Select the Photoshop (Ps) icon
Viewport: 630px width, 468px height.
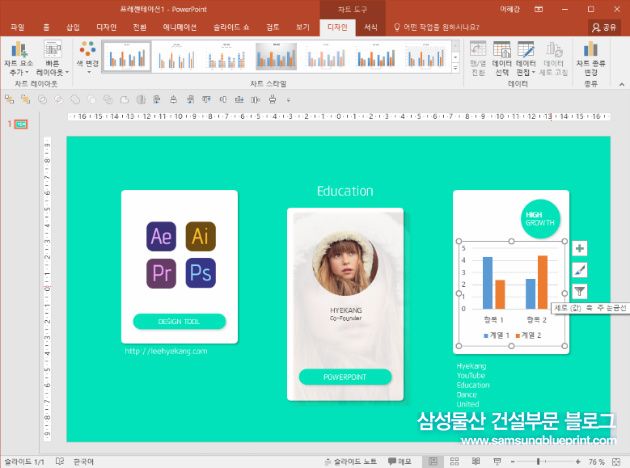point(200,274)
